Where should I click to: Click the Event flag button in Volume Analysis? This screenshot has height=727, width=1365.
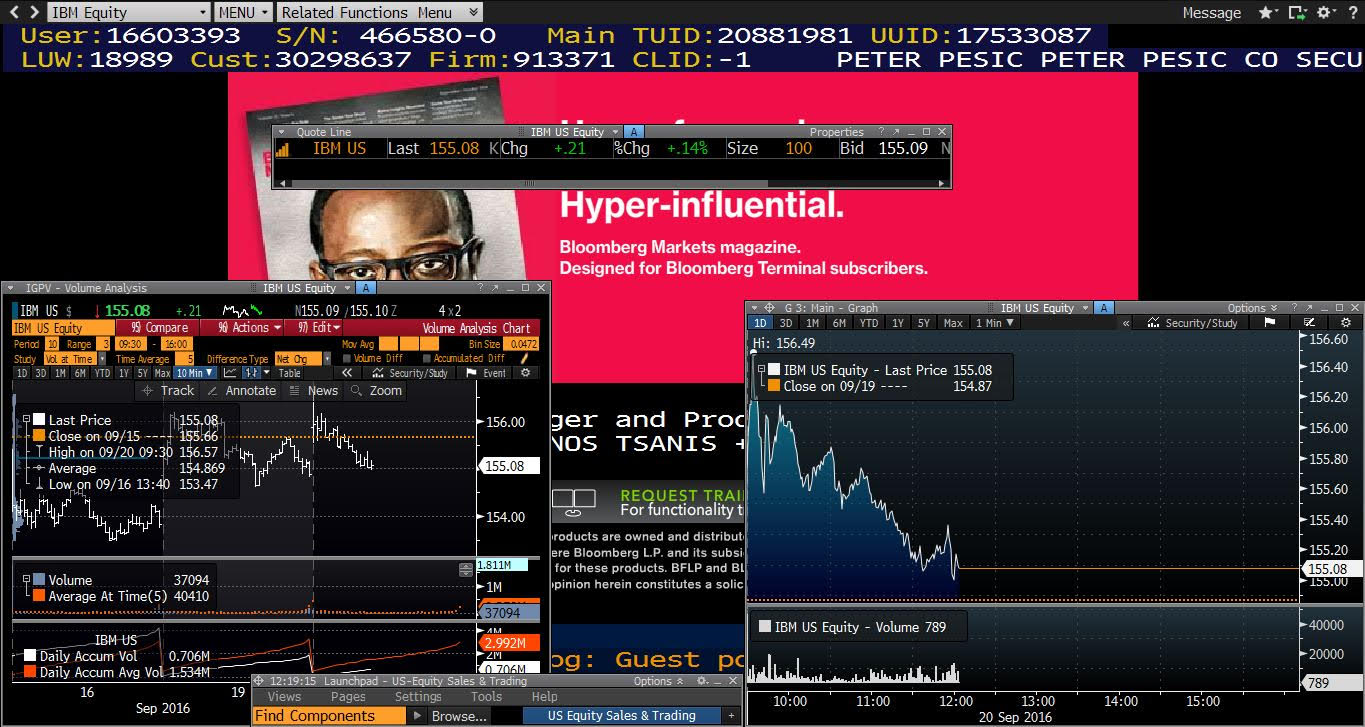point(485,373)
